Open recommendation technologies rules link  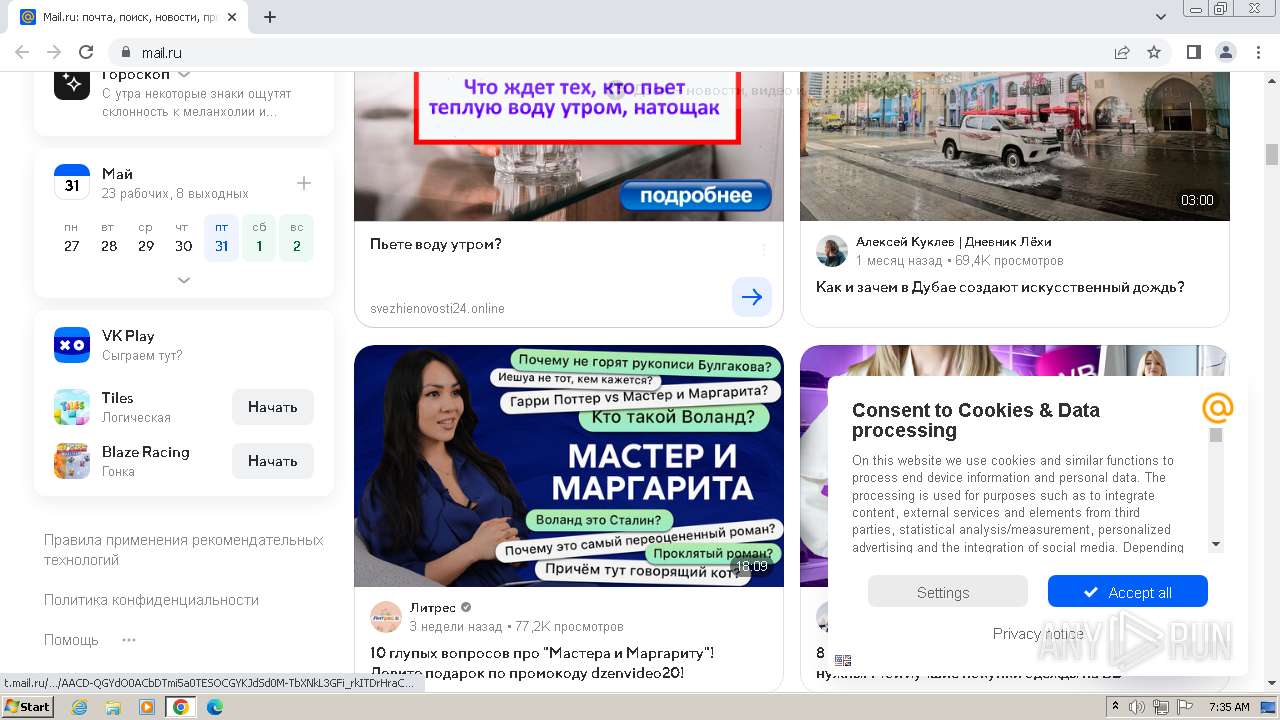click(x=184, y=550)
